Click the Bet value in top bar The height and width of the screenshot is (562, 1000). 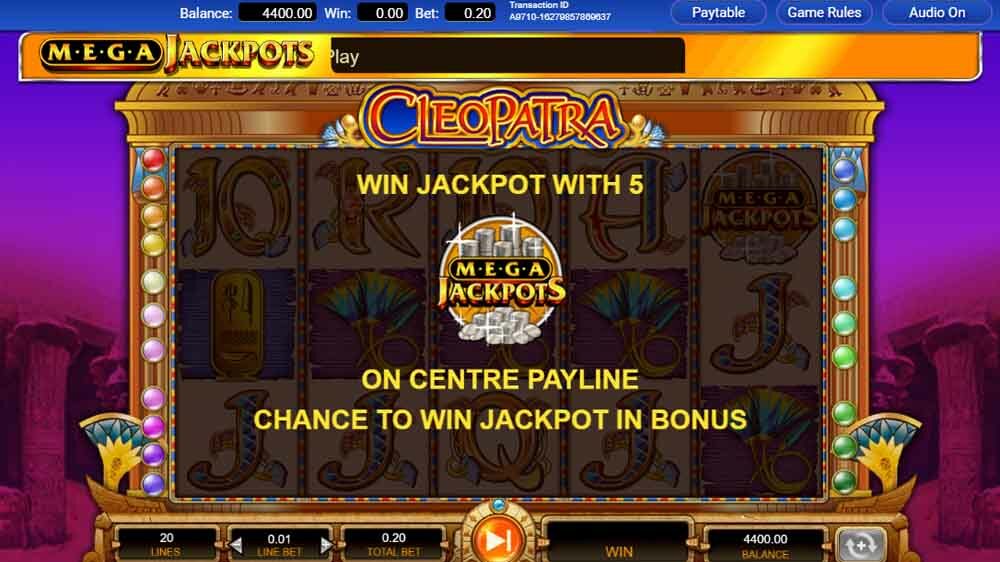469,13
